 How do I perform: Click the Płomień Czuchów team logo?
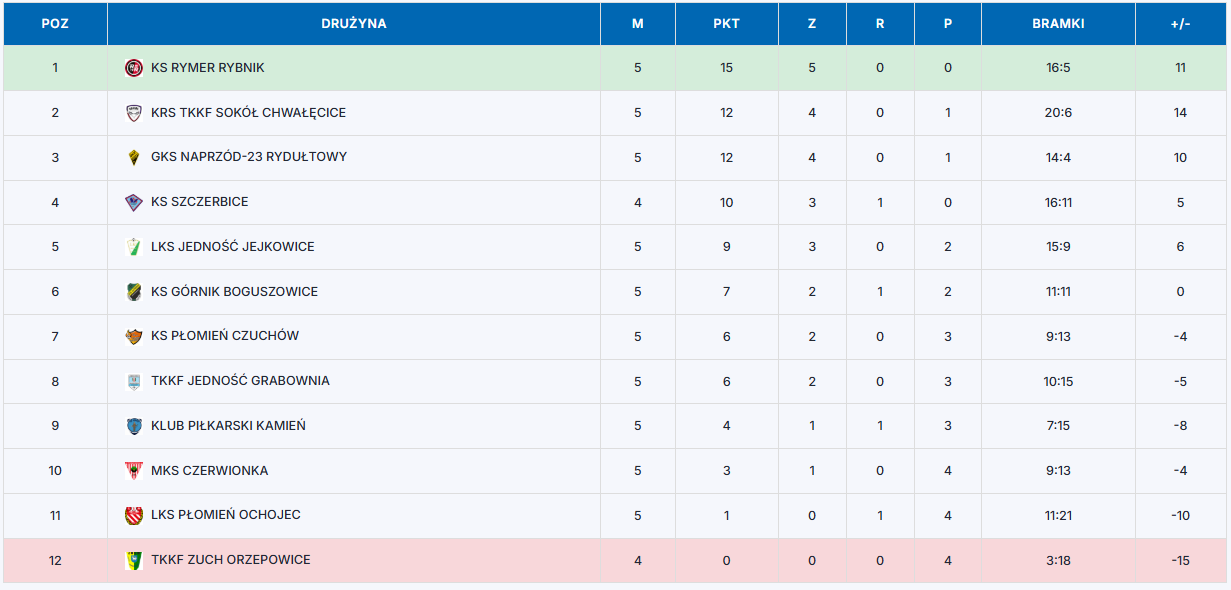(x=134, y=336)
